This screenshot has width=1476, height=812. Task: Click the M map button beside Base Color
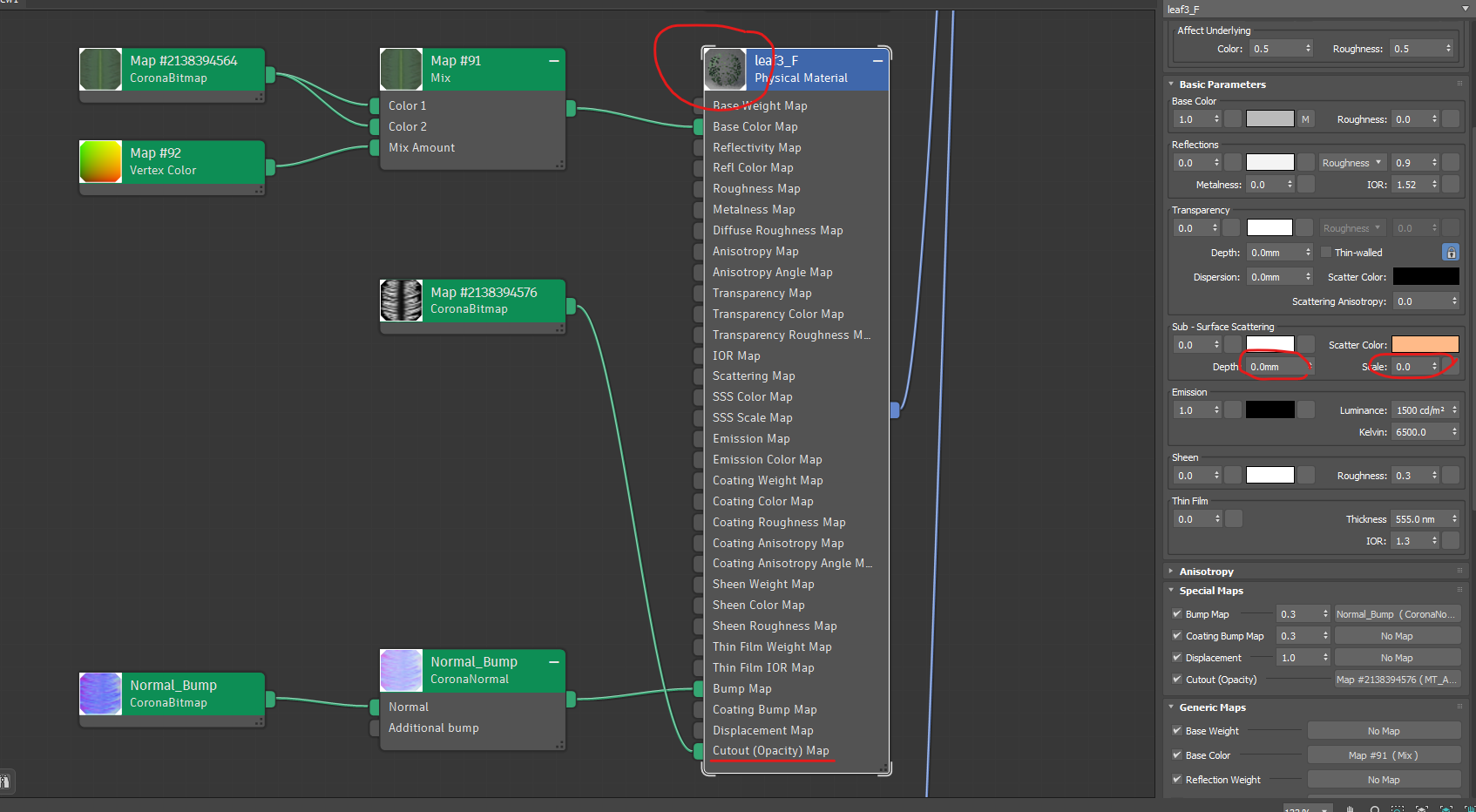(x=1305, y=119)
